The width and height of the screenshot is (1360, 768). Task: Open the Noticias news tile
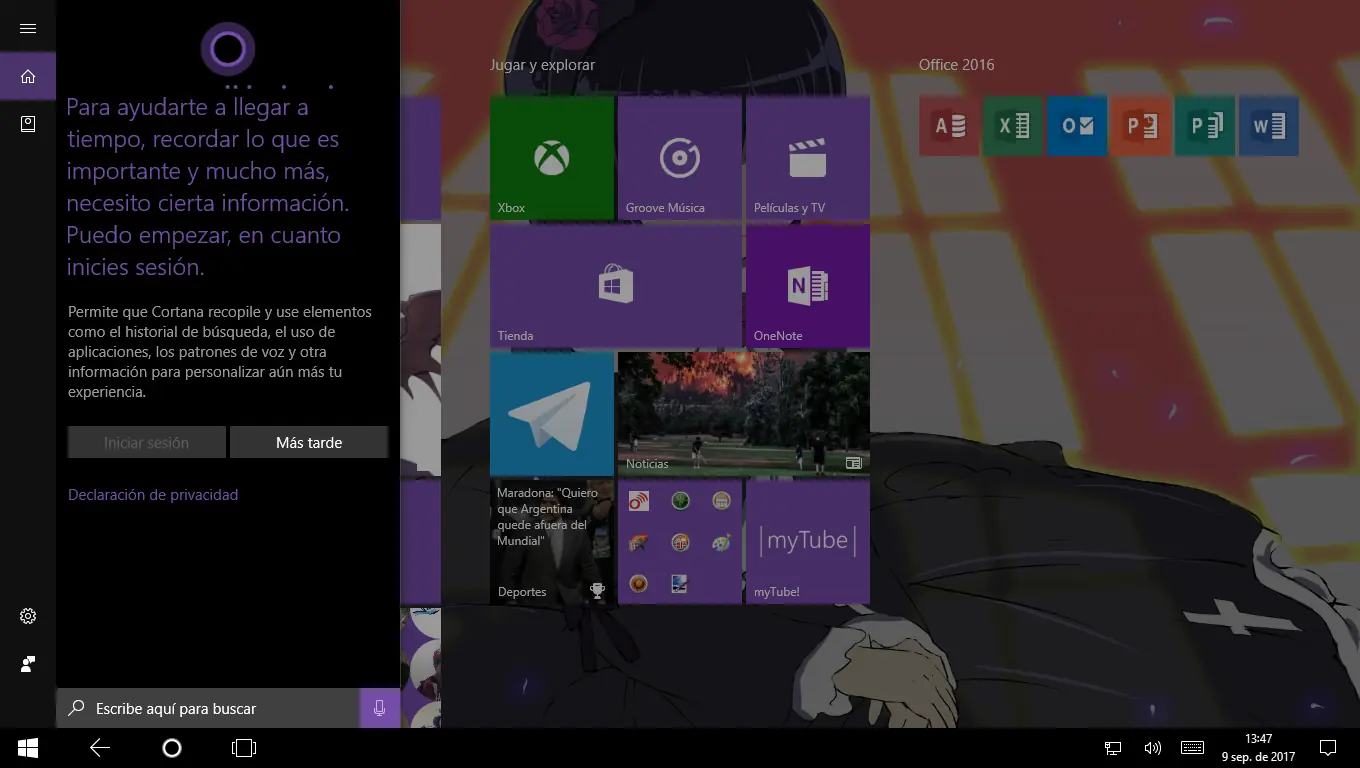(743, 414)
